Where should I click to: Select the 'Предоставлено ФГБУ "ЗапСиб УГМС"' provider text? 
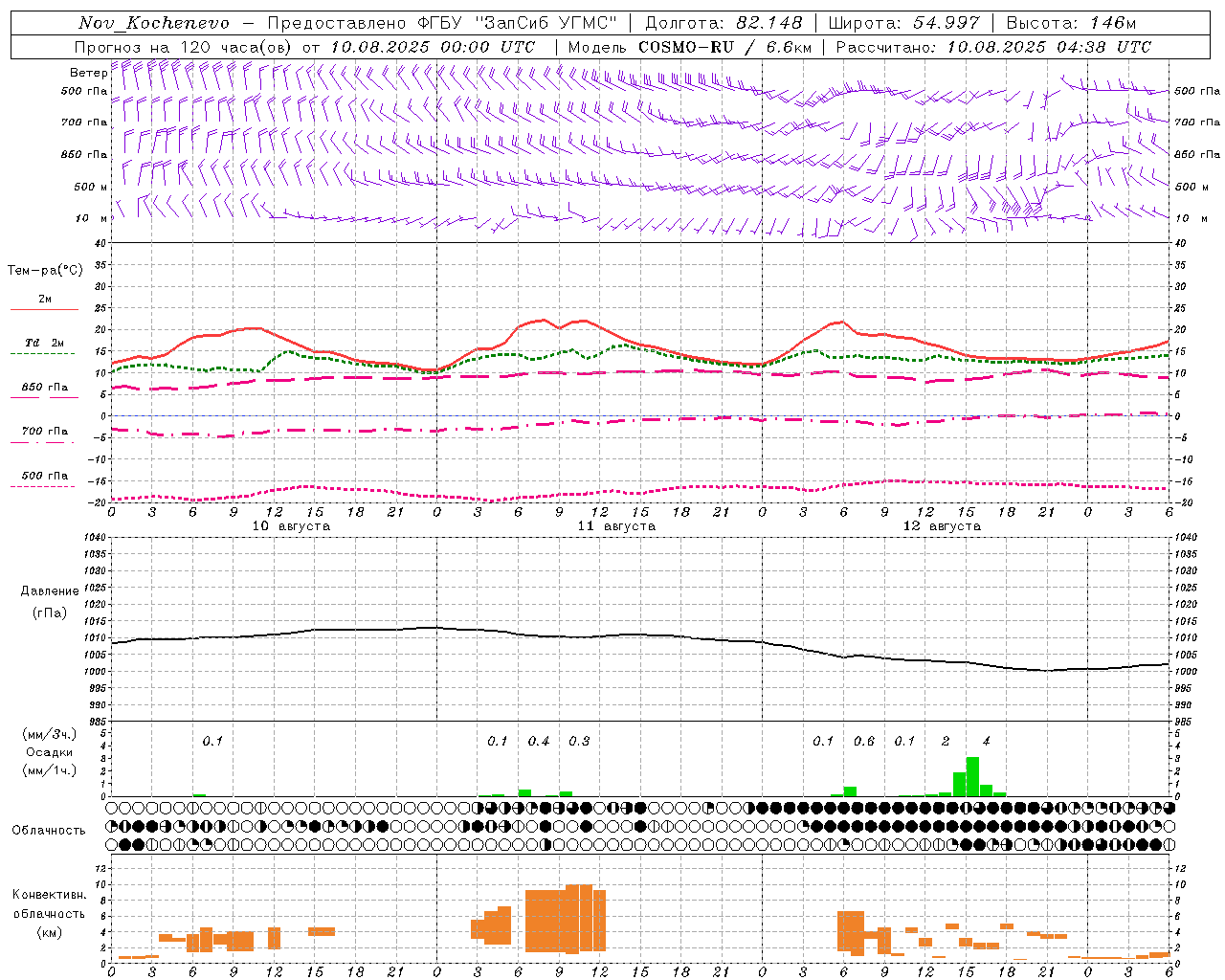click(442, 23)
